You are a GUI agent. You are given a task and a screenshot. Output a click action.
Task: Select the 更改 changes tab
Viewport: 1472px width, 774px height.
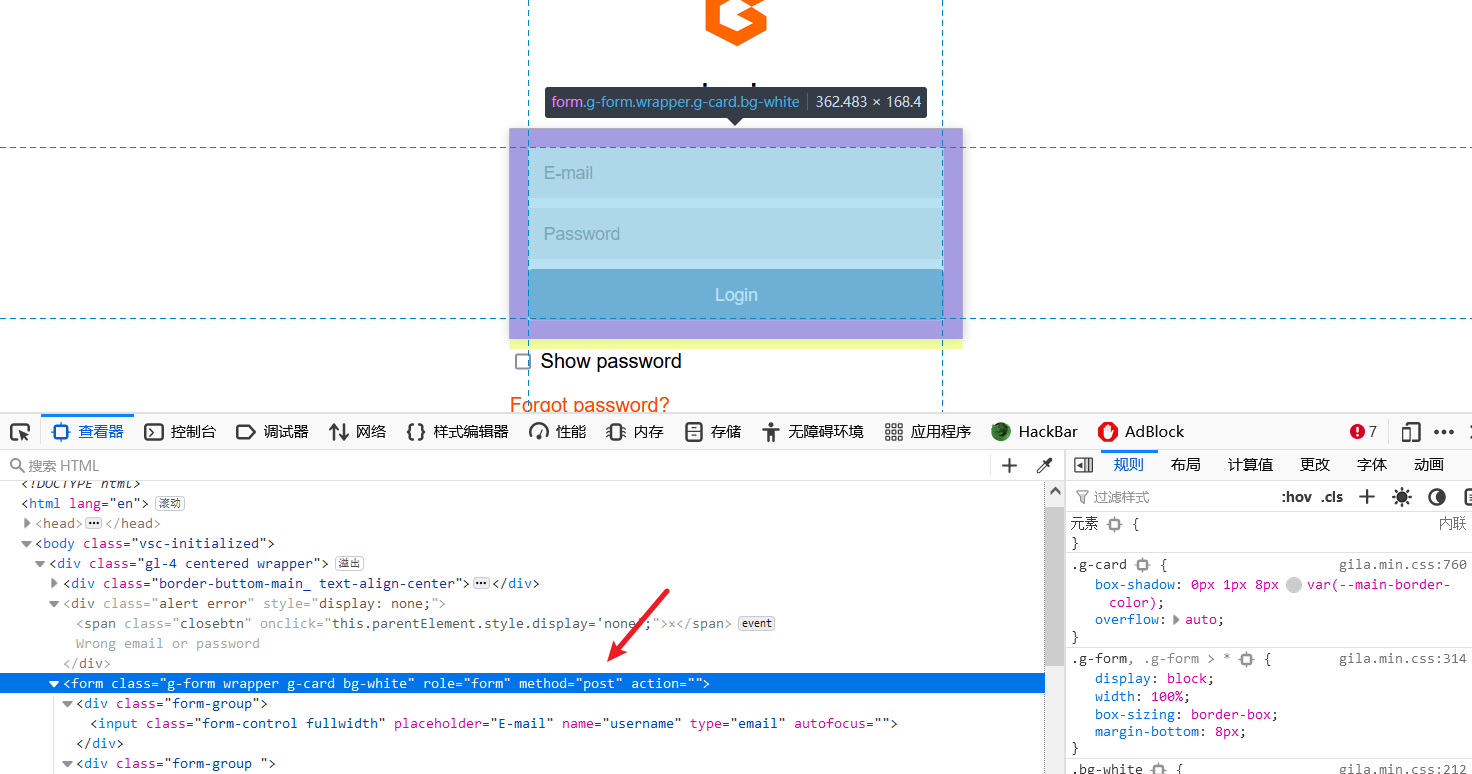1315,465
